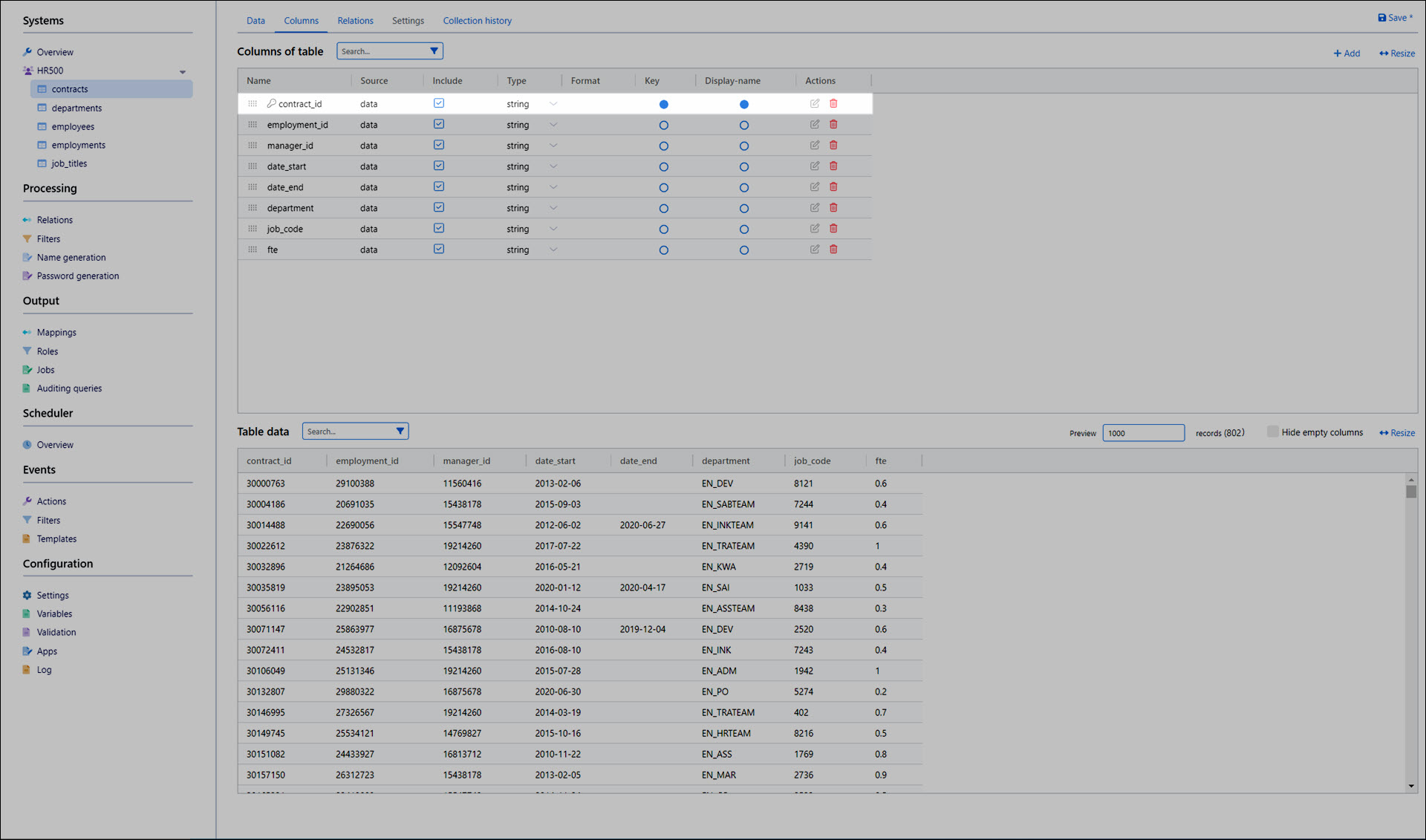Open the Collection history tab
The width and height of the screenshot is (1426, 840).
click(x=477, y=21)
